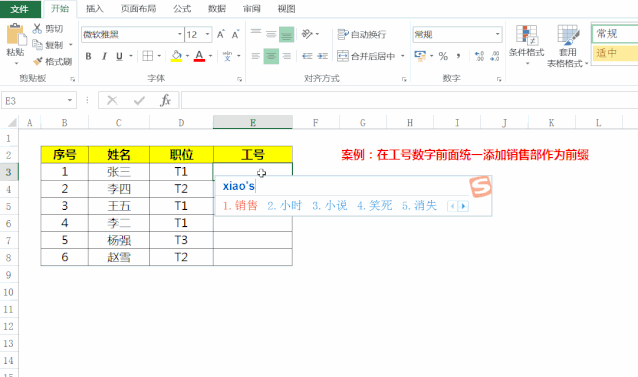Switch to the Insert (插入) tab
Viewport: 638px width, 377px height.
pyautogui.click(x=94, y=9)
